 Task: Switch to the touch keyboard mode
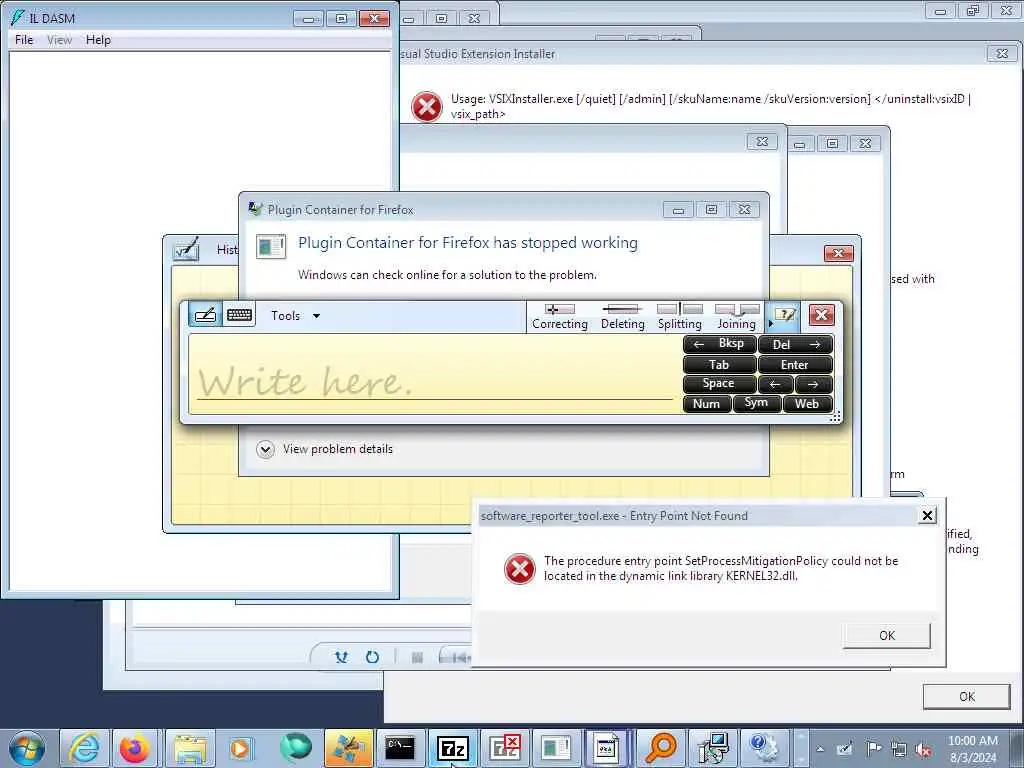[x=239, y=315]
